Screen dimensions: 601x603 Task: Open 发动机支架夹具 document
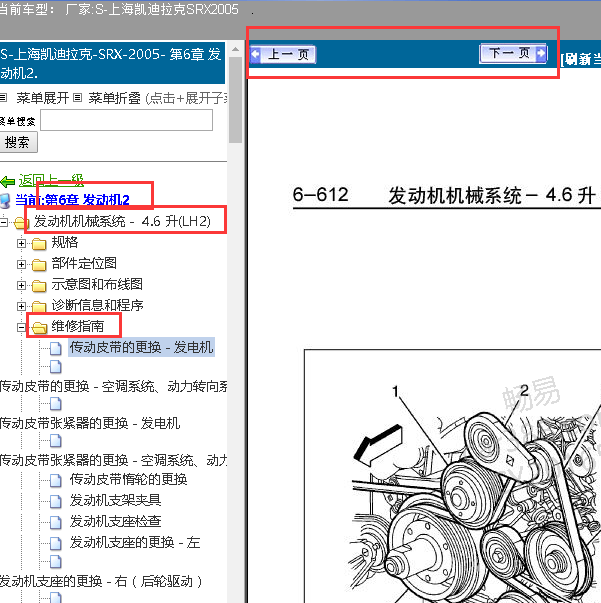pyautogui.click(x=115, y=500)
